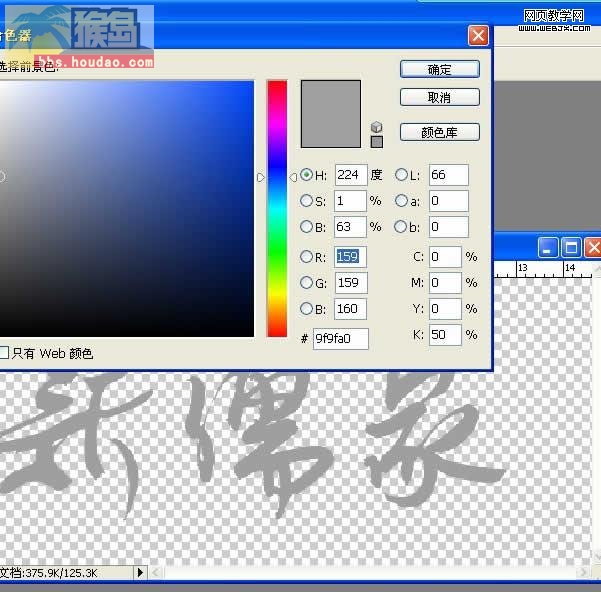
Task: Click the hue slider's right arrow handle
Action: [293, 177]
